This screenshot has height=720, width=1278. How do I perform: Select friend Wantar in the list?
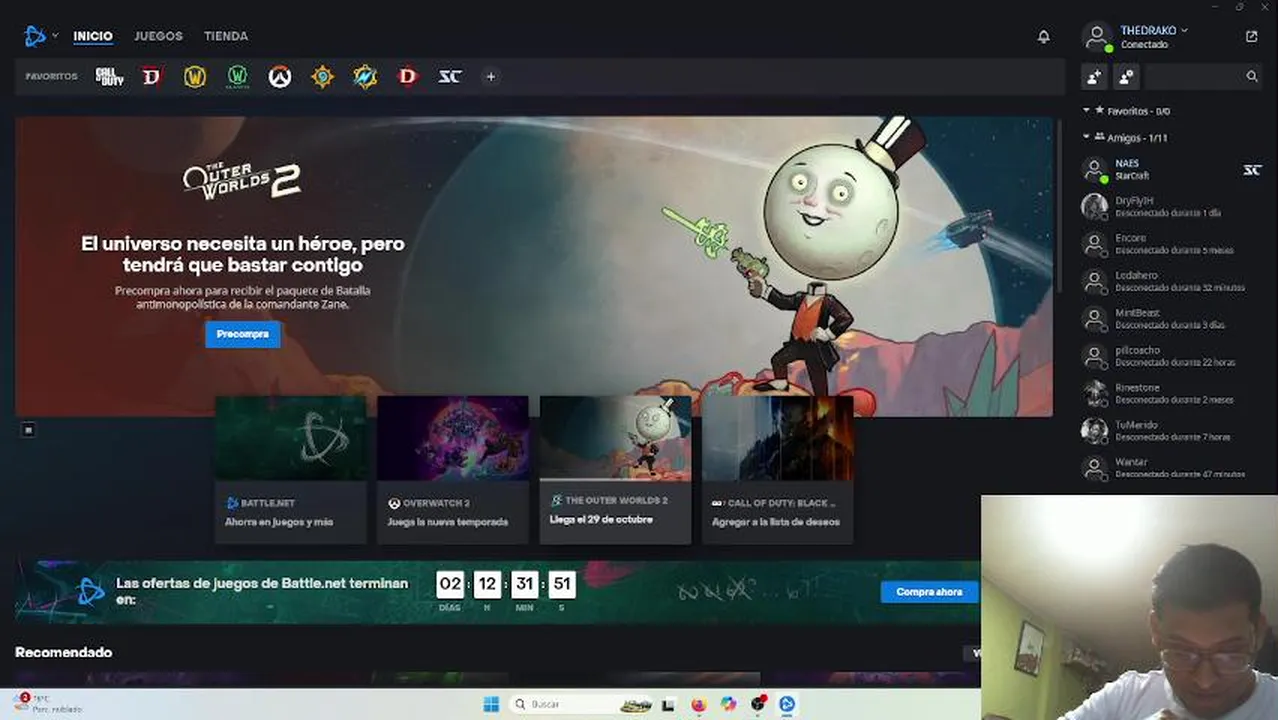click(x=1171, y=468)
